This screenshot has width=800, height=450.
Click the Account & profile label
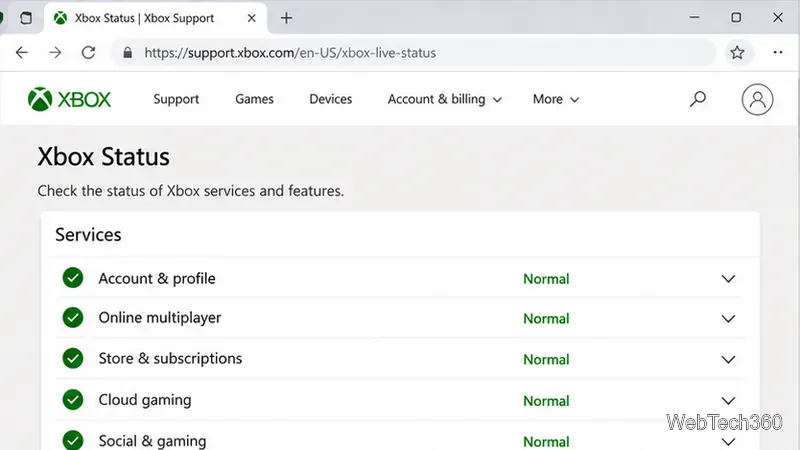[157, 279]
